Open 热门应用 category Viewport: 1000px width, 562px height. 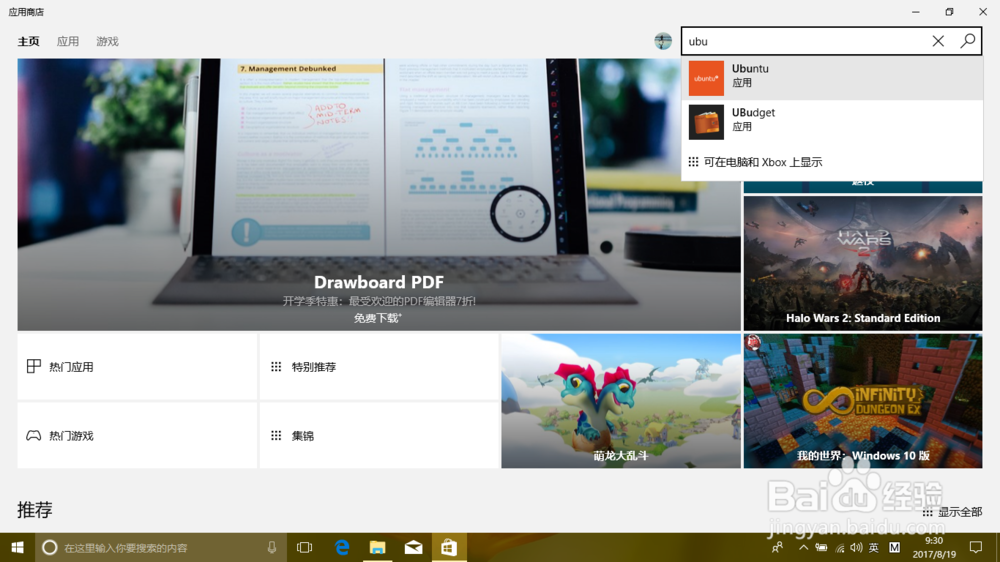(x=137, y=367)
